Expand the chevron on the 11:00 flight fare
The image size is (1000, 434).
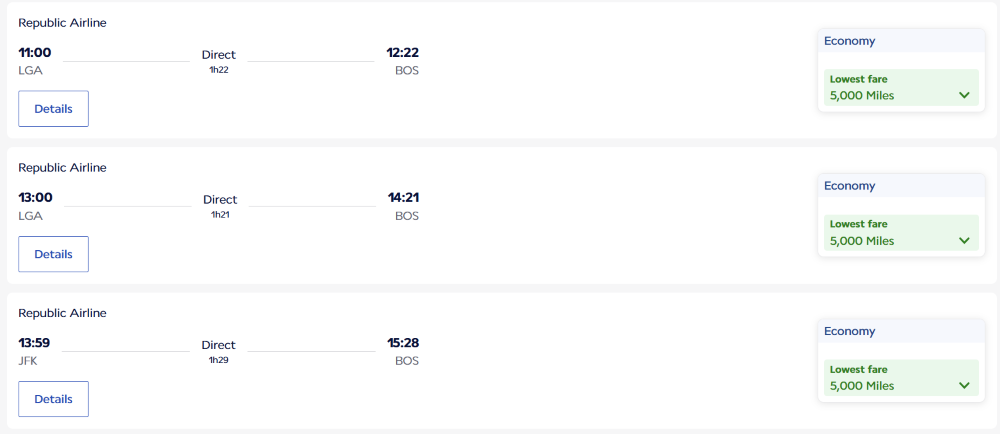[964, 95]
